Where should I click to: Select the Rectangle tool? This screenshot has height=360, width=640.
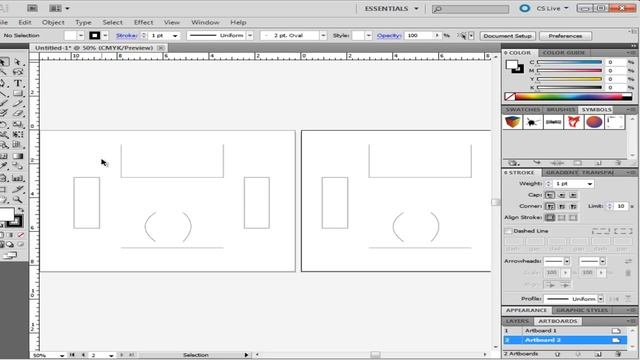pos(18,93)
